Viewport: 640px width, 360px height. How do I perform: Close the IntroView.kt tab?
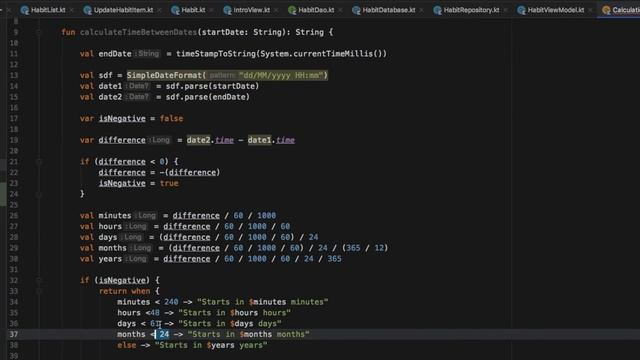(x=276, y=10)
